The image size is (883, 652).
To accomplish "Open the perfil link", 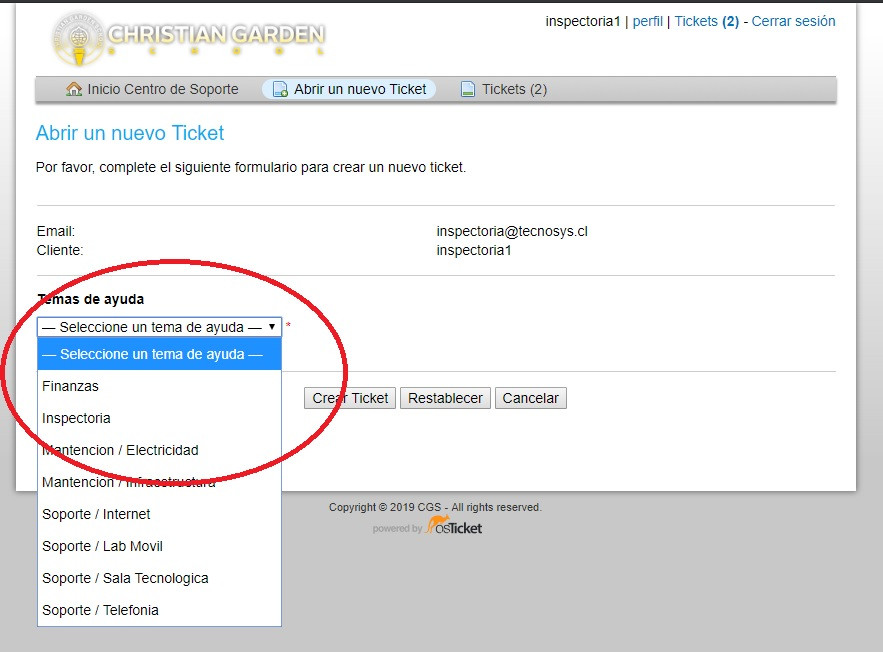I will point(647,21).
